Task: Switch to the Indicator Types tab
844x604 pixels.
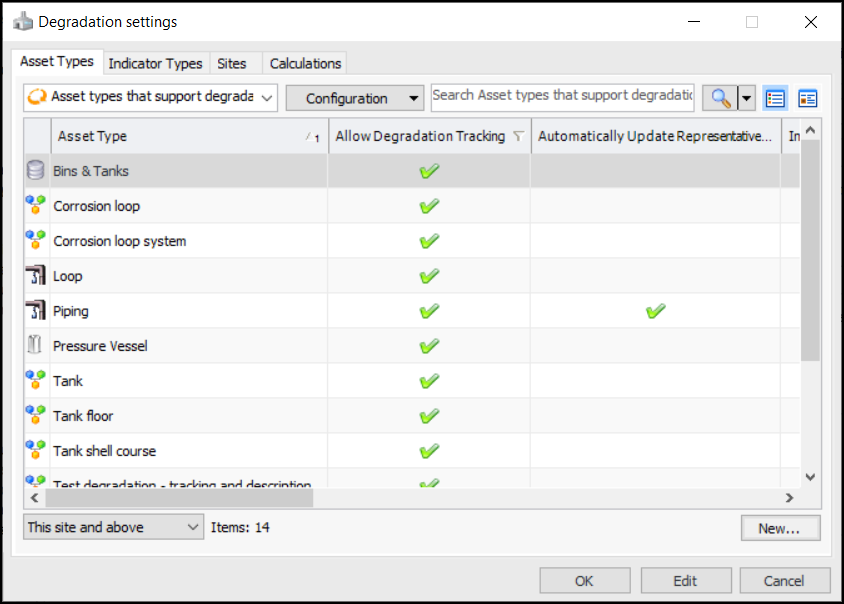Action: 155,63
